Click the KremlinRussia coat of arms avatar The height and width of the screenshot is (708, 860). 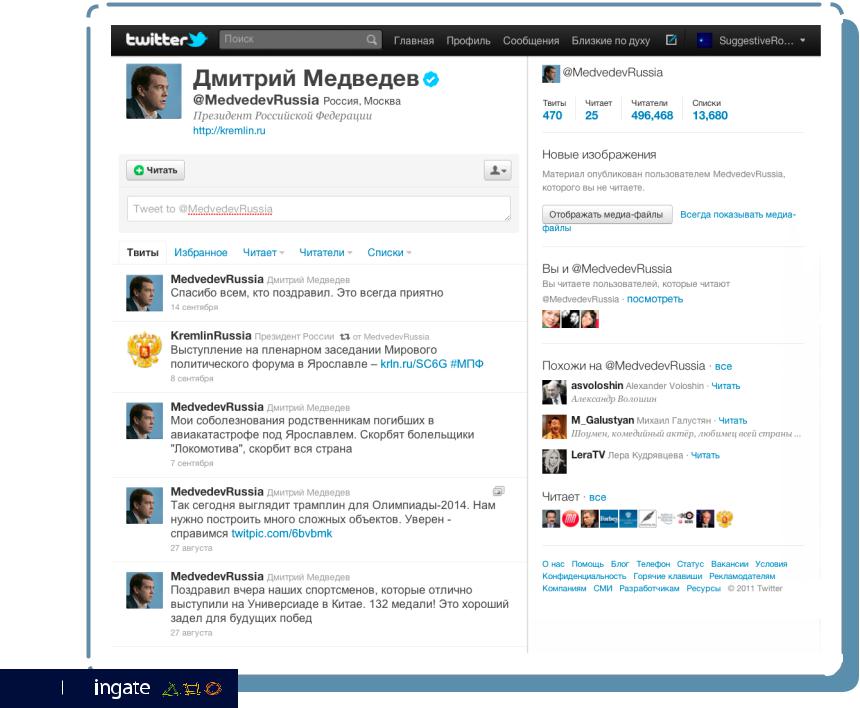pos(144,349)
